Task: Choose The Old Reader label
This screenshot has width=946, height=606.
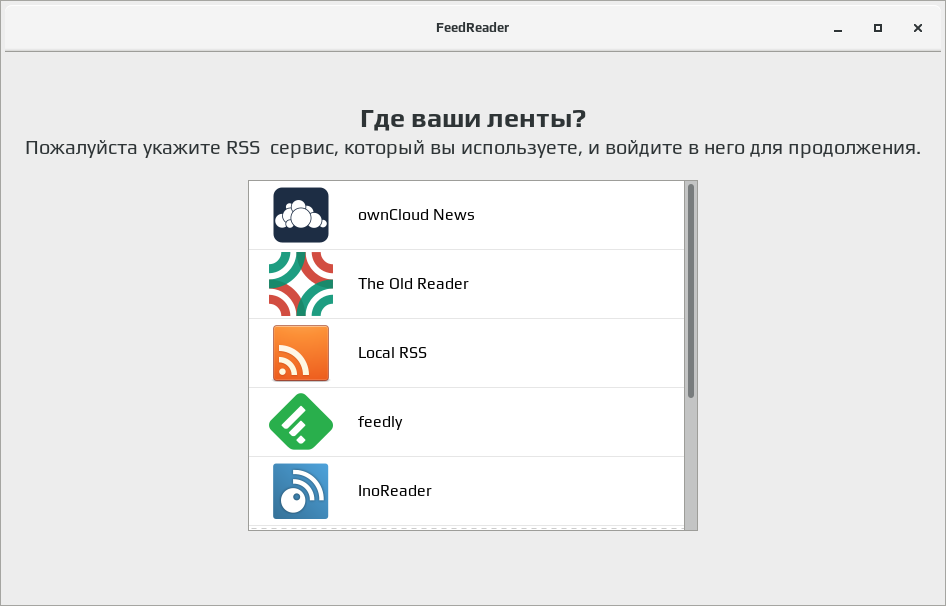Action: pyautogui.click(x=413, y=284)
